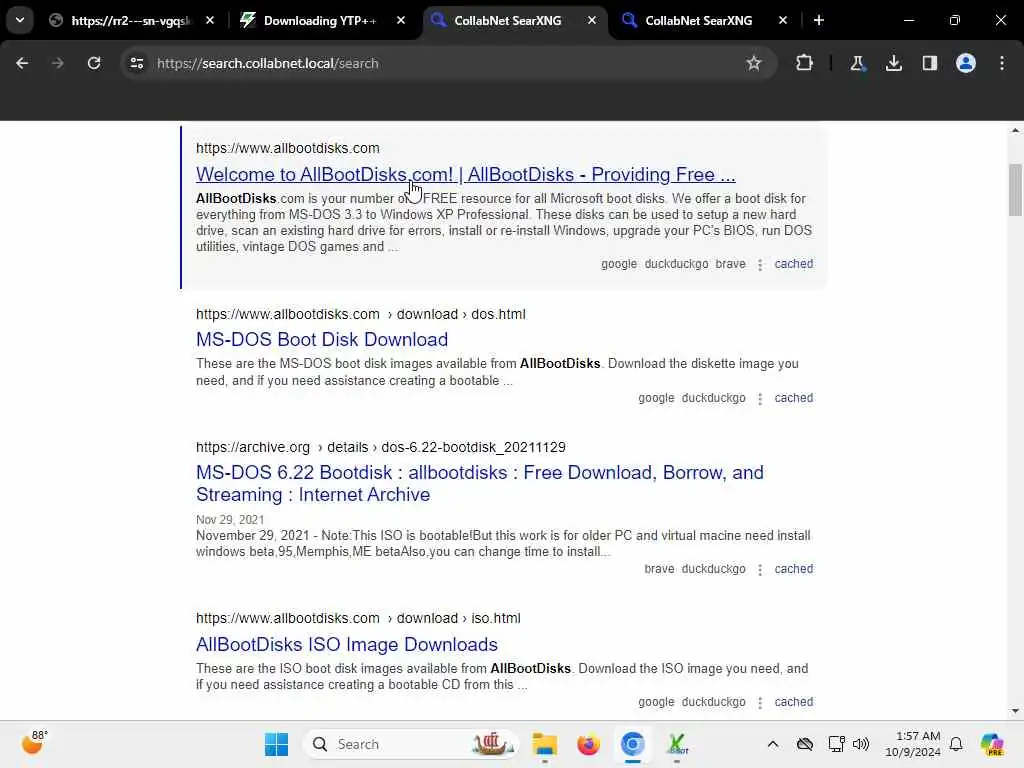Switch to the Downloading YTP++ tab

pos(319,20)
